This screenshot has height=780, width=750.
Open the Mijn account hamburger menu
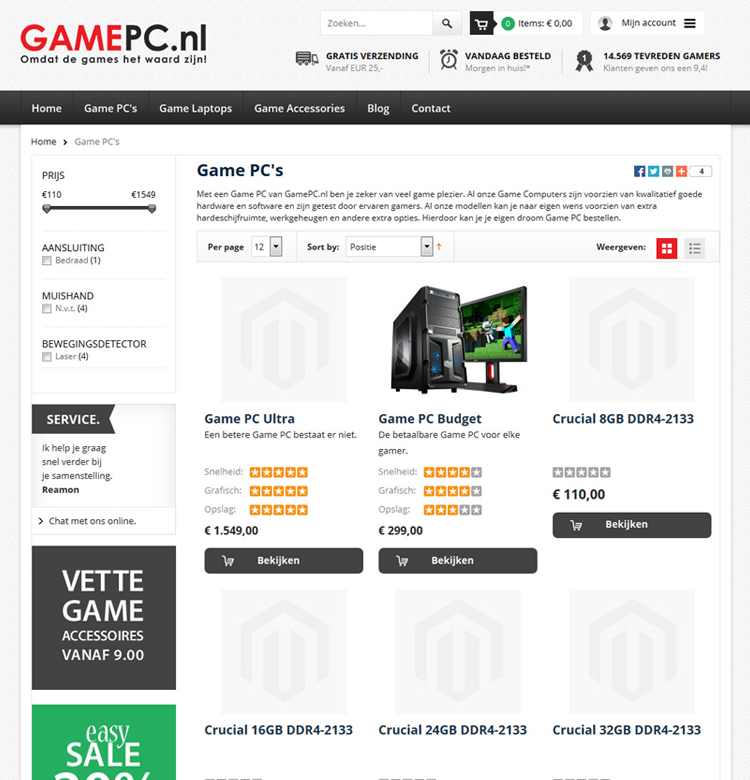pos(689,23)
